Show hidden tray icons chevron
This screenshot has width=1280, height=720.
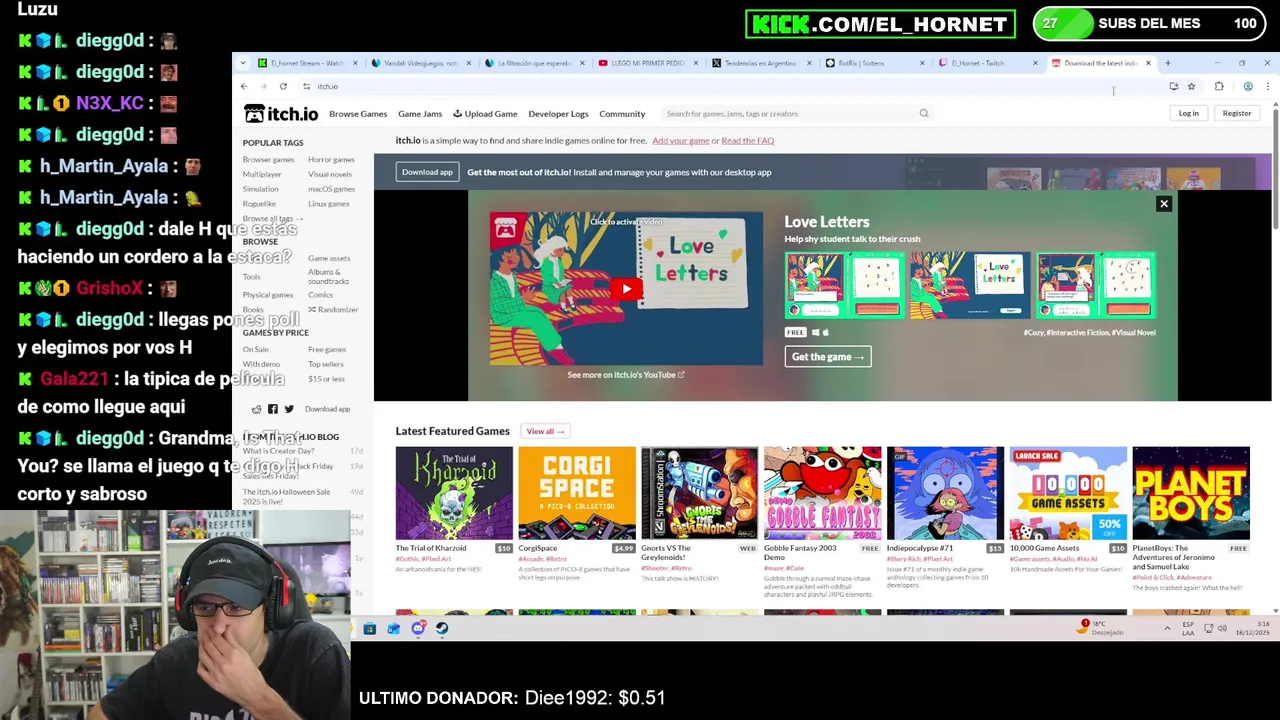coord(1167,629)
